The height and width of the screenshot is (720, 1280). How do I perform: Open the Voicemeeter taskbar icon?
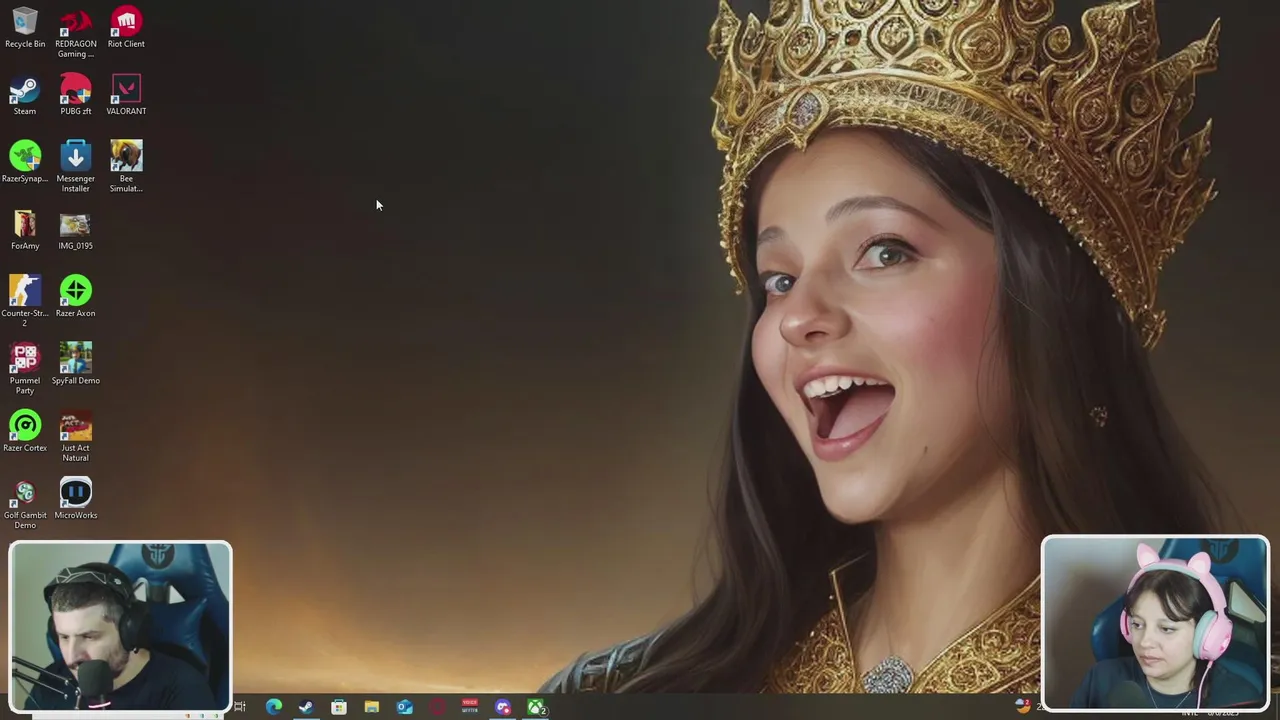point(470,707)
